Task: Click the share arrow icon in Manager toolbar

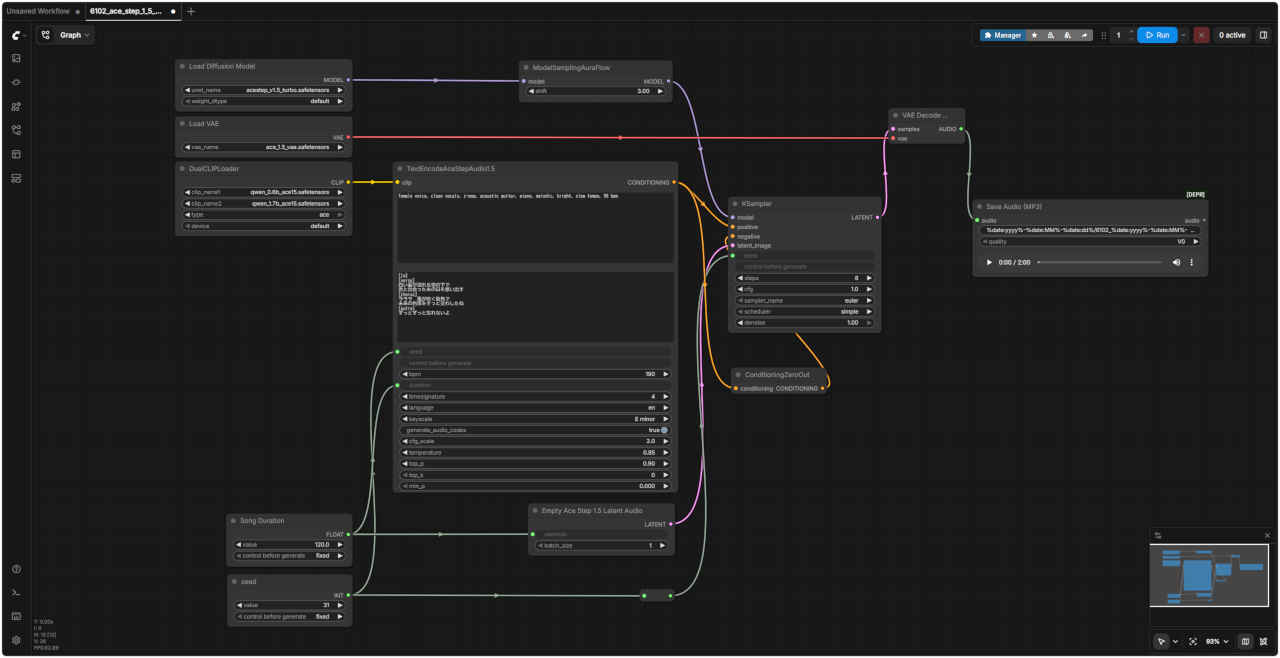Action: 1085,35
